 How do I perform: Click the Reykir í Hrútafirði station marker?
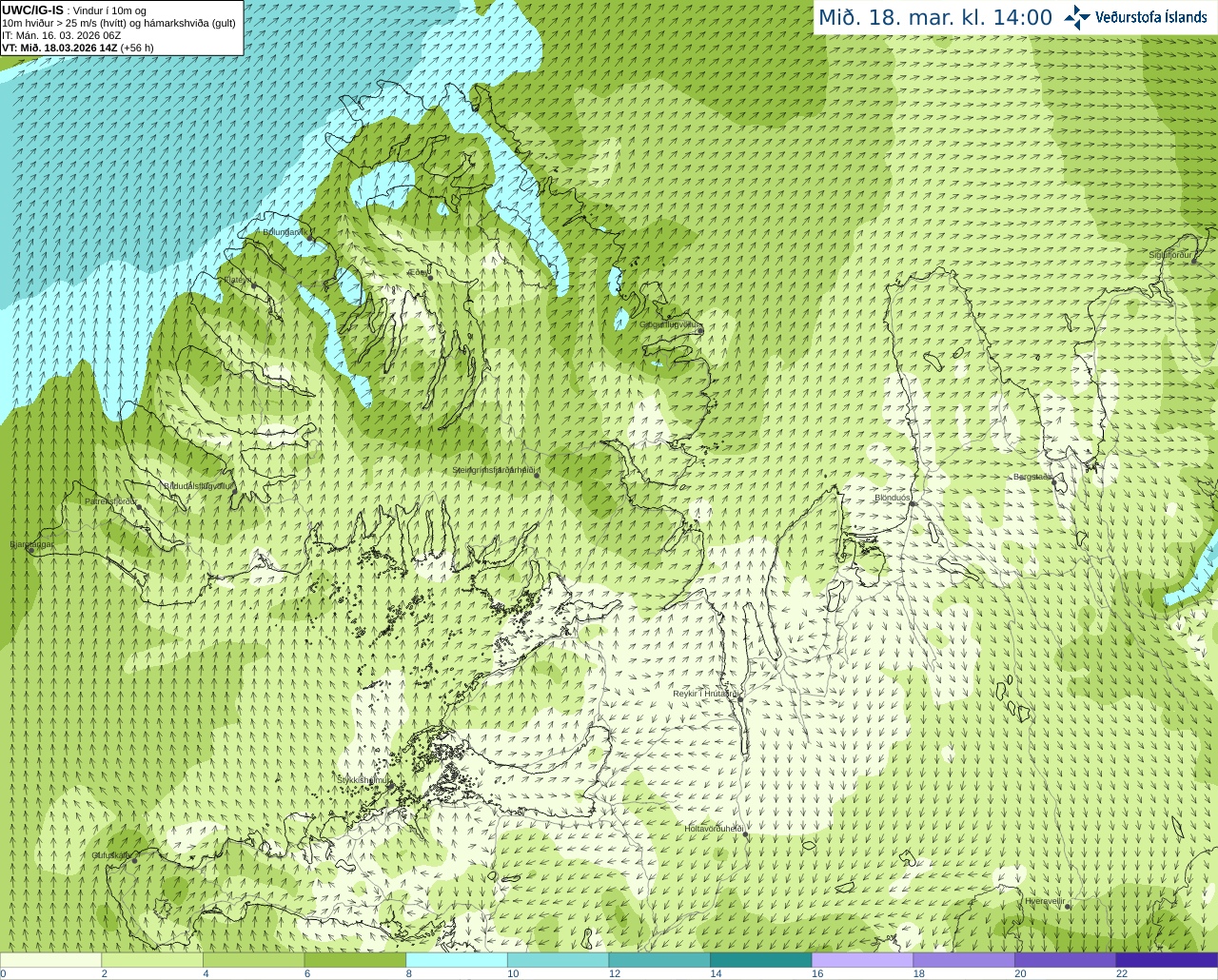click(x=740, y=699)
